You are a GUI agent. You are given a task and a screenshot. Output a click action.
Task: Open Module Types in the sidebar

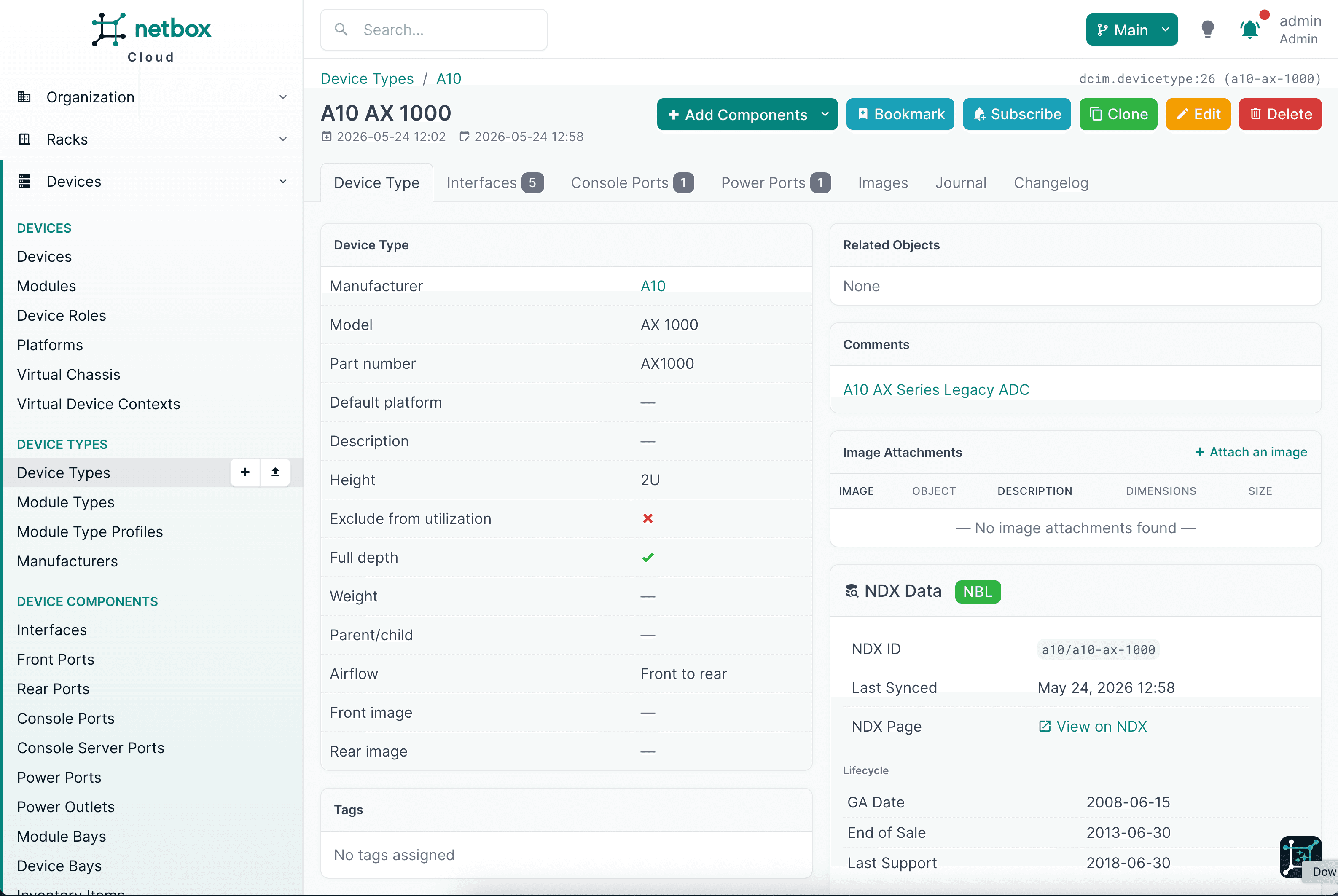pyautogui.click(x=66, y=502)
